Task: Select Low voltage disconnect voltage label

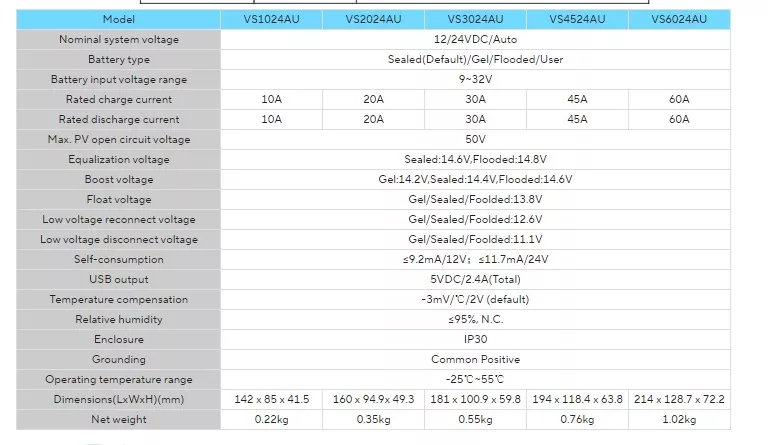Action: [119, 240]
